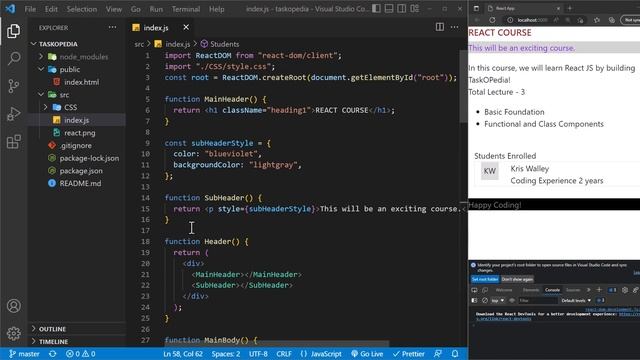Viewport: 640px width, 360px height.
Task: Click the notifications bell in status bar
Action: (455, 354)
